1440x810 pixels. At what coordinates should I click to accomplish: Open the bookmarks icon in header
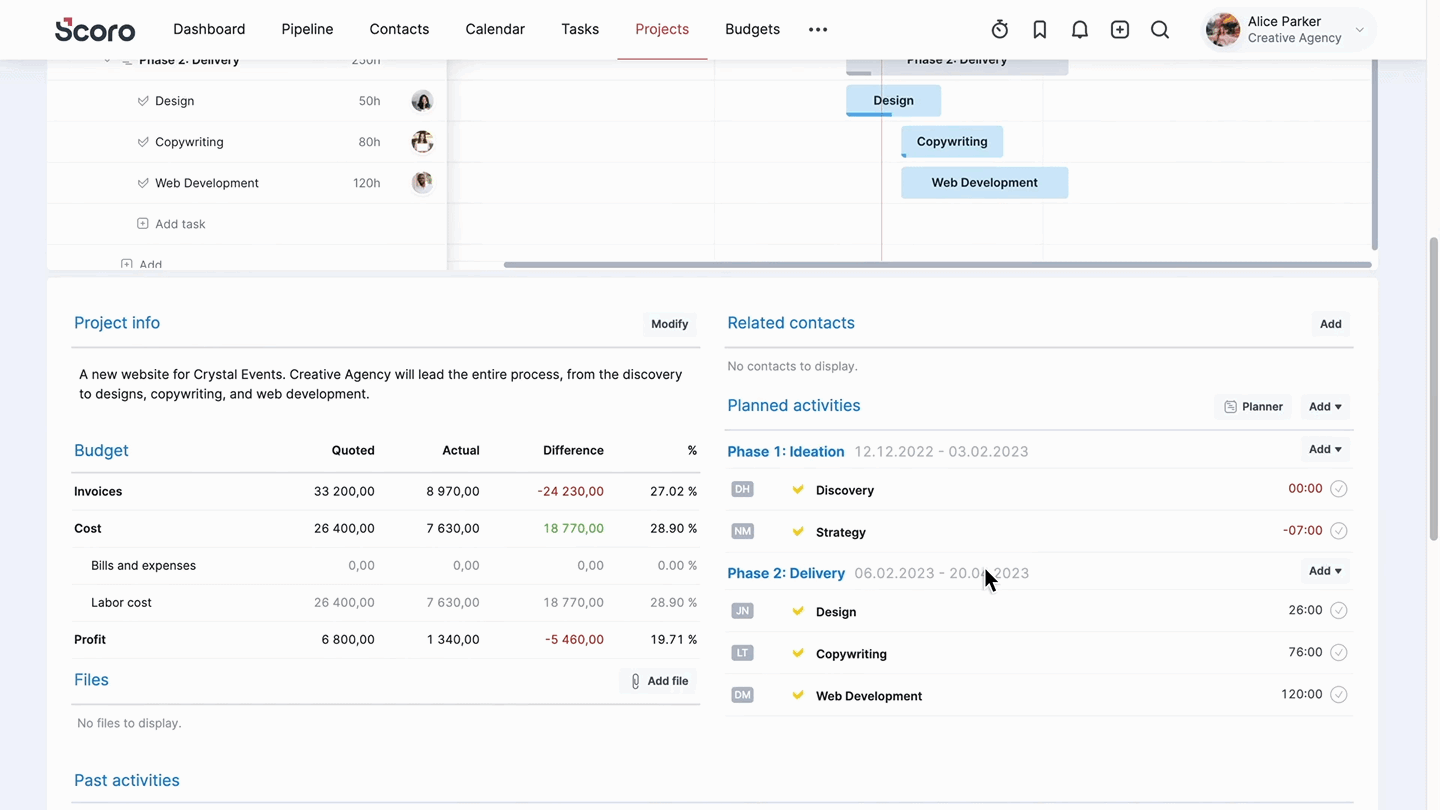[1040, 30]
